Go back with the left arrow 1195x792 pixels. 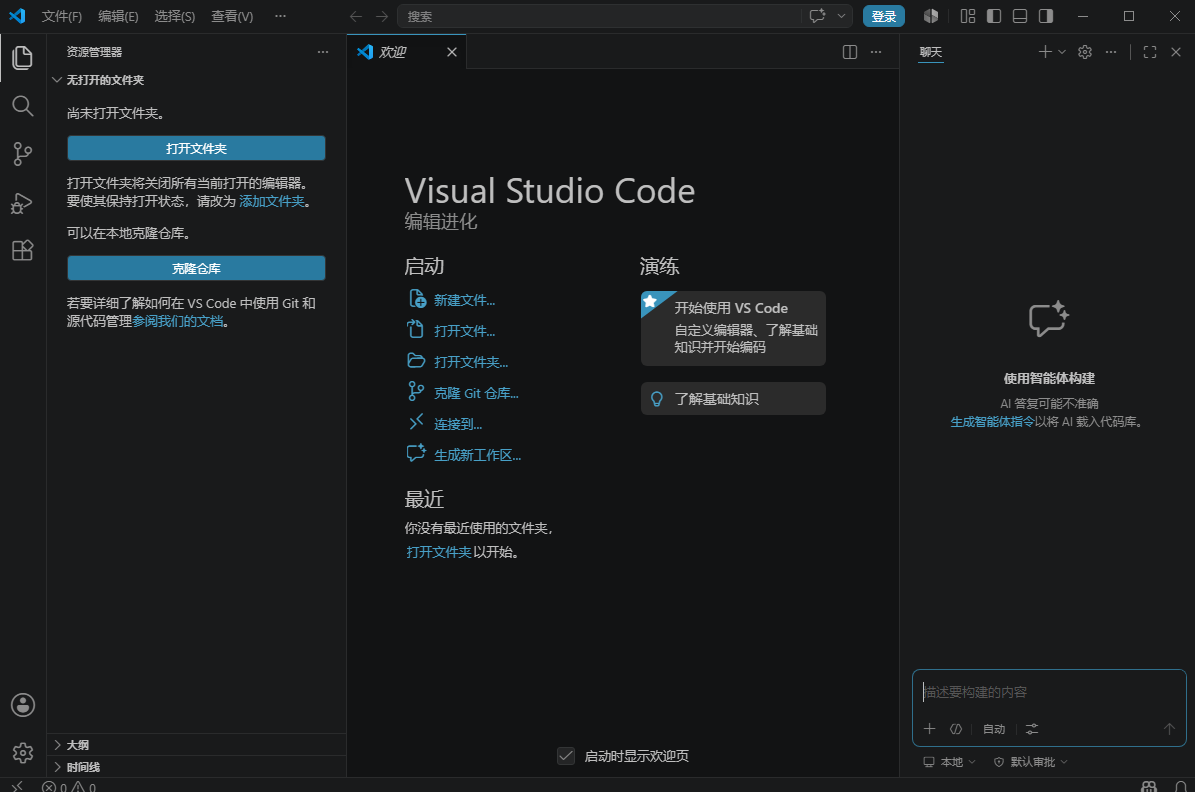(x=355, y=16)
